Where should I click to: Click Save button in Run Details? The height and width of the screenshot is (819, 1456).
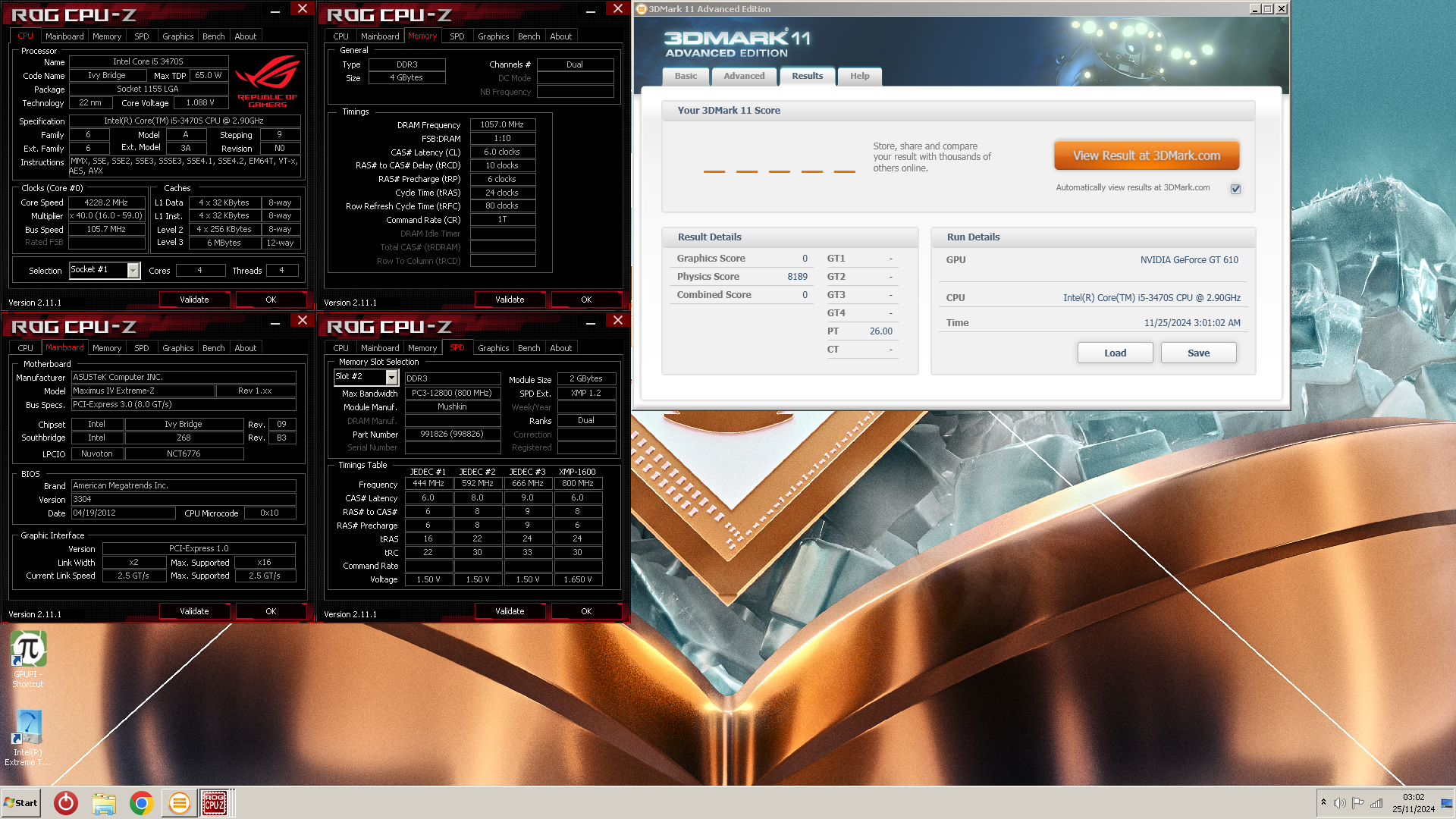[1198, 353]
